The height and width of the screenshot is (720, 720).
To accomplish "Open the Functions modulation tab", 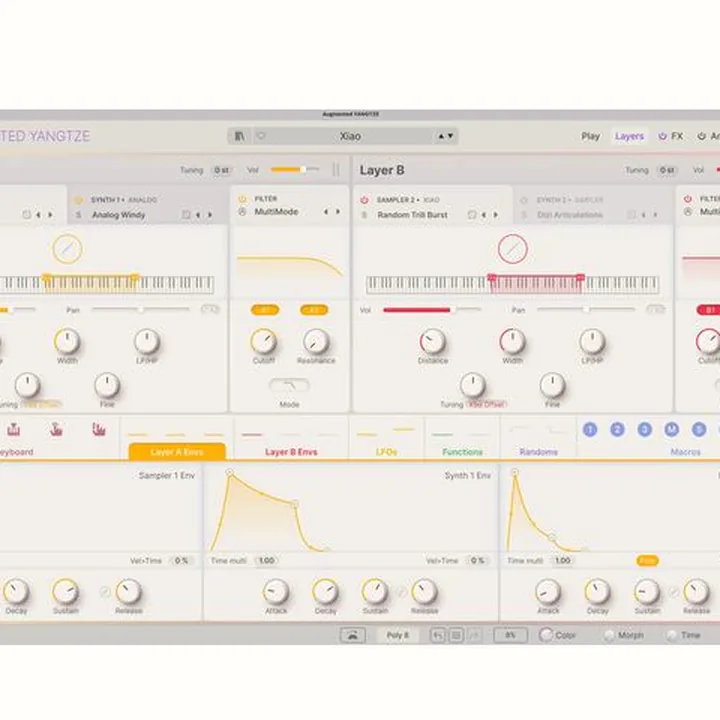I will (x=462, y=452).
